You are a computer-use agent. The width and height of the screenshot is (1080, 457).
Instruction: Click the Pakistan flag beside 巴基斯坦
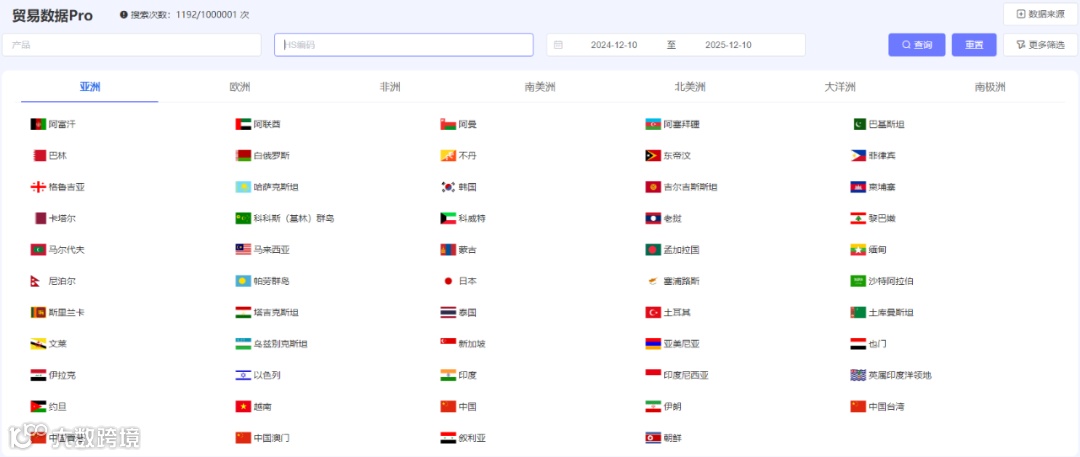click(859, 124)
